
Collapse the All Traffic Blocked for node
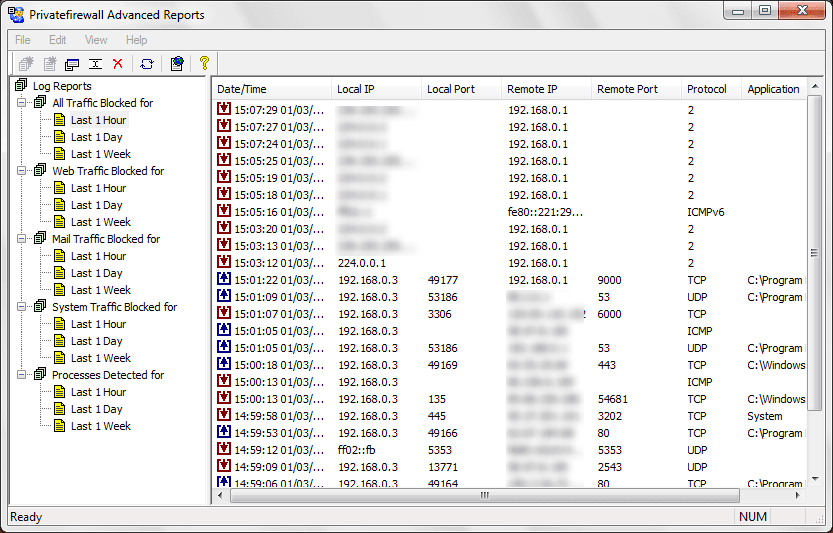[x=22, y=103]
